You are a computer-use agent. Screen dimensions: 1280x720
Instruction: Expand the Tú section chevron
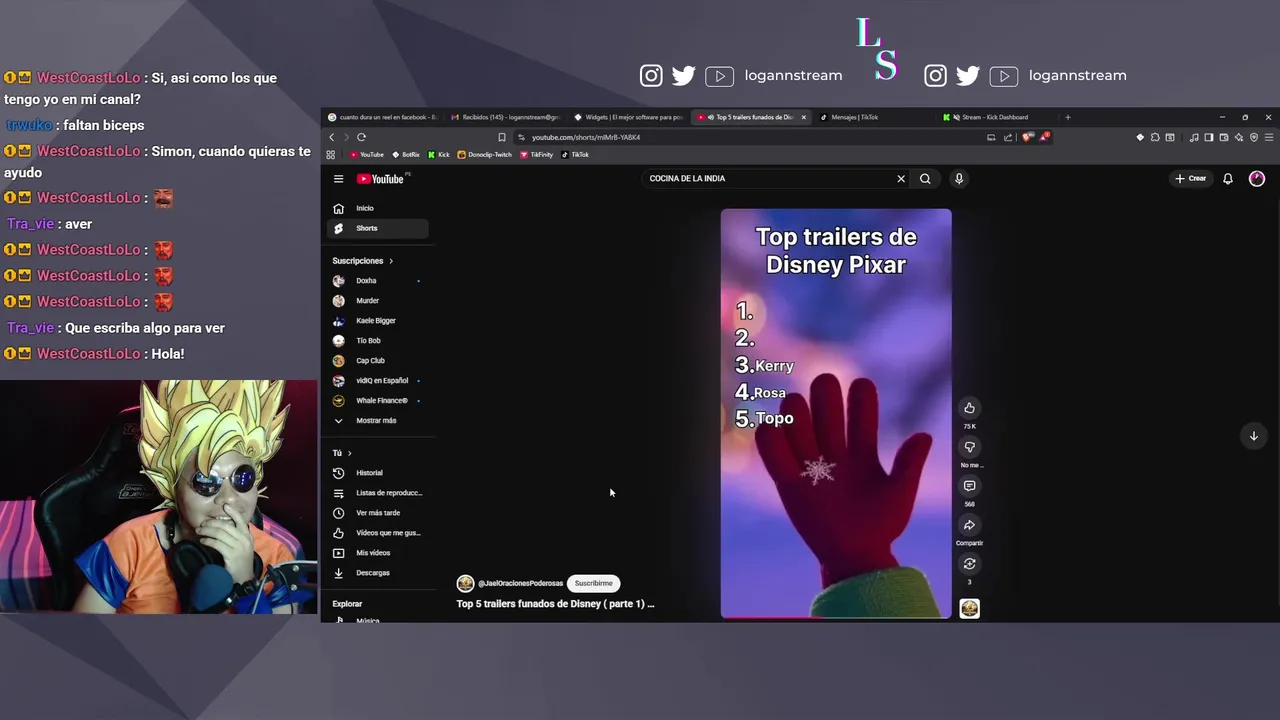point(349,453)
